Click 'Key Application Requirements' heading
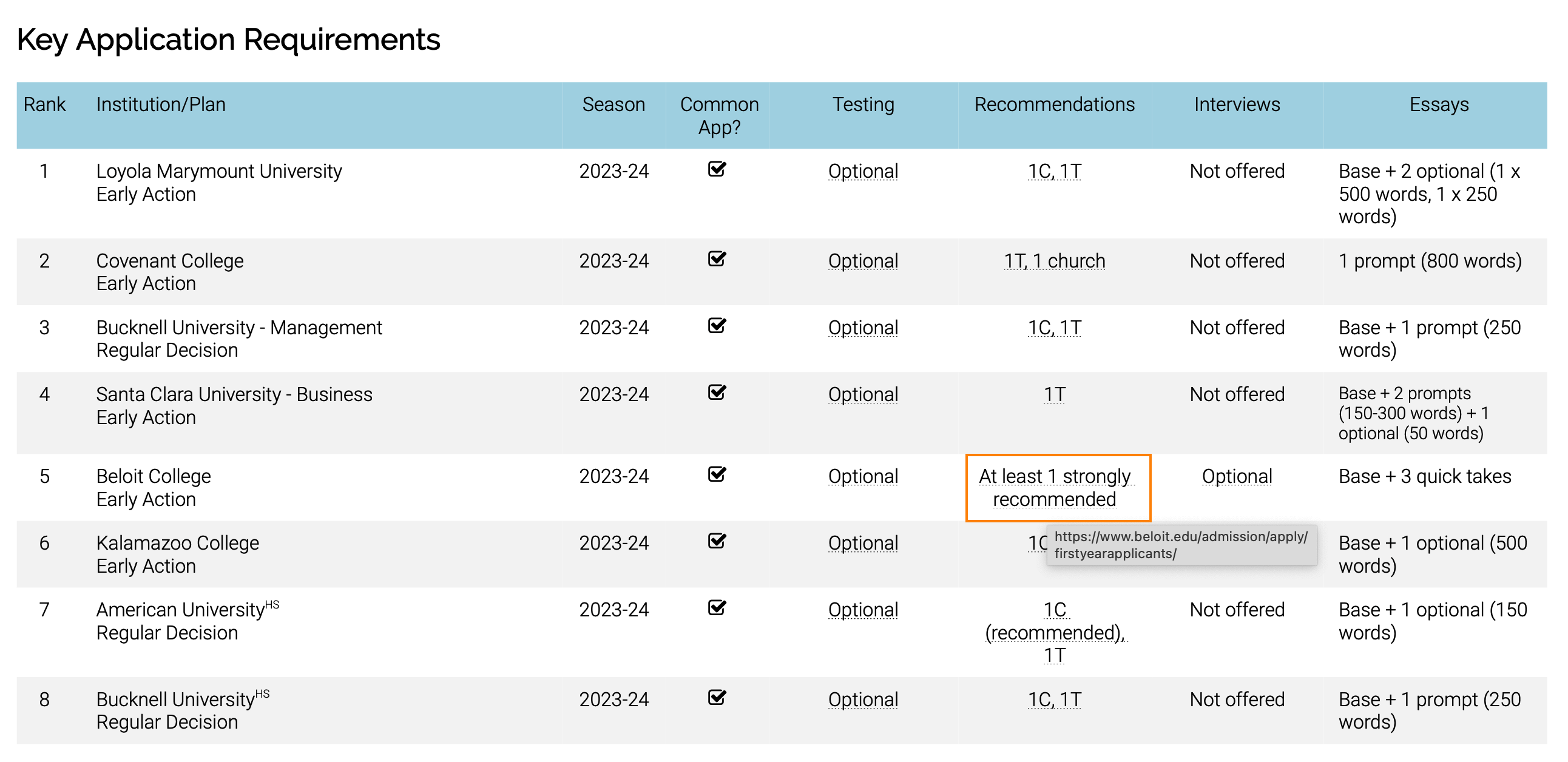Image resolution: width=1568 pixels, height=762 pixels. click(x=228, y=40)
